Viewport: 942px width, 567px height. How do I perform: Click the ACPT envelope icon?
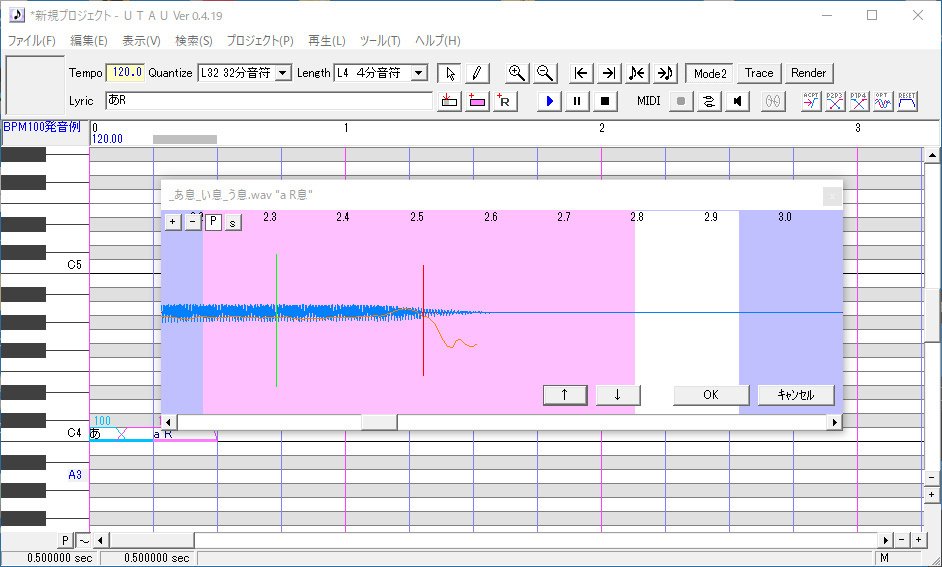(x=811, y=101)
